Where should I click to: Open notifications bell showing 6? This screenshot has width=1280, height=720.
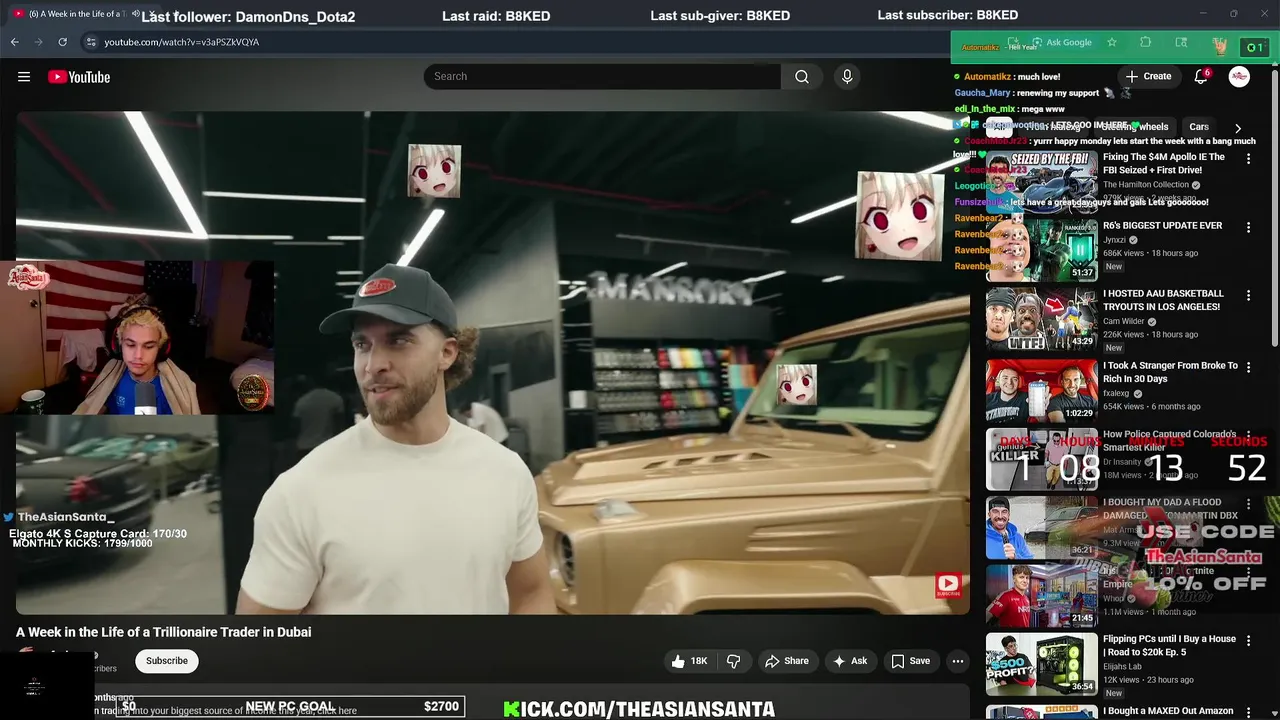(x=1201, y=77)
